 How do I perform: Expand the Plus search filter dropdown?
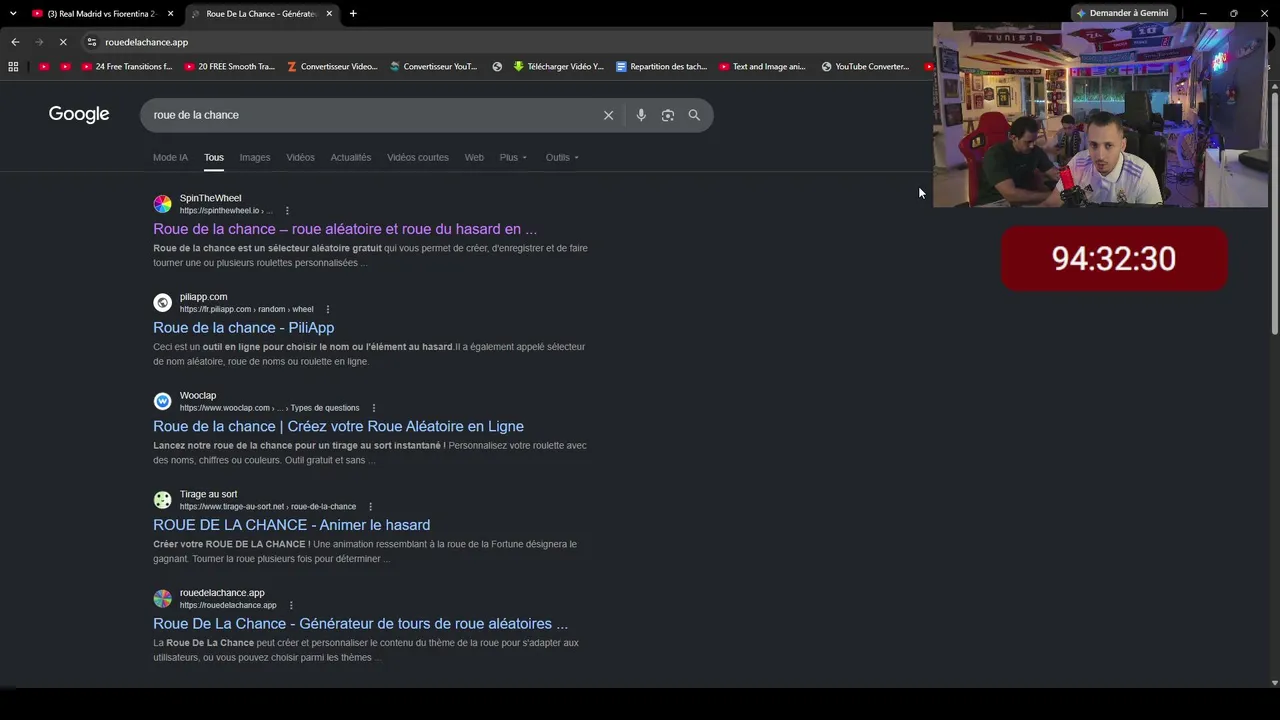coord(513,157)
